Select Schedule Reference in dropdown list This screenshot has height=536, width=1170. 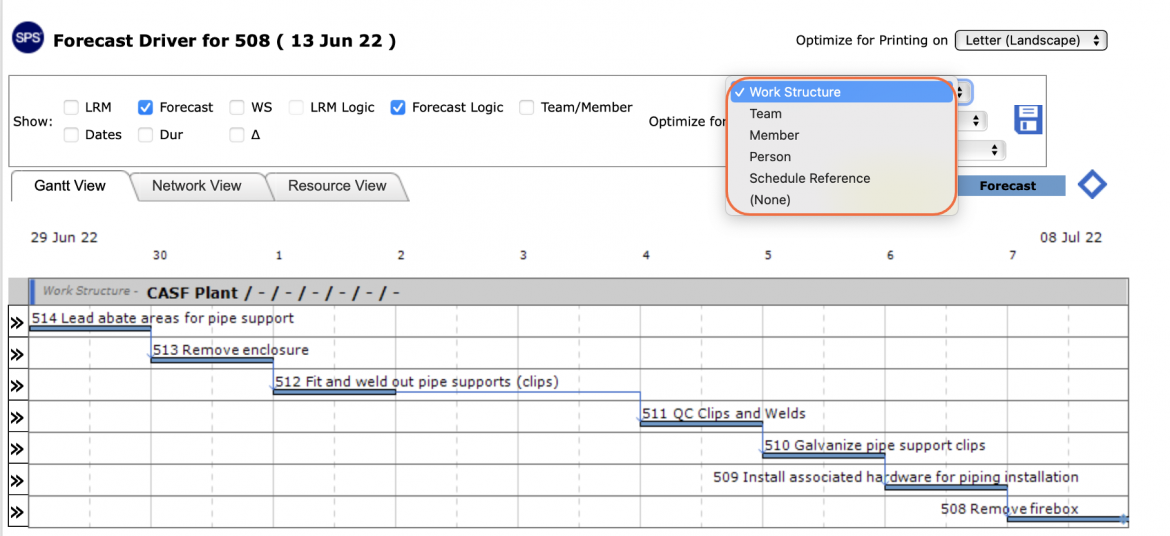(840, 178)
